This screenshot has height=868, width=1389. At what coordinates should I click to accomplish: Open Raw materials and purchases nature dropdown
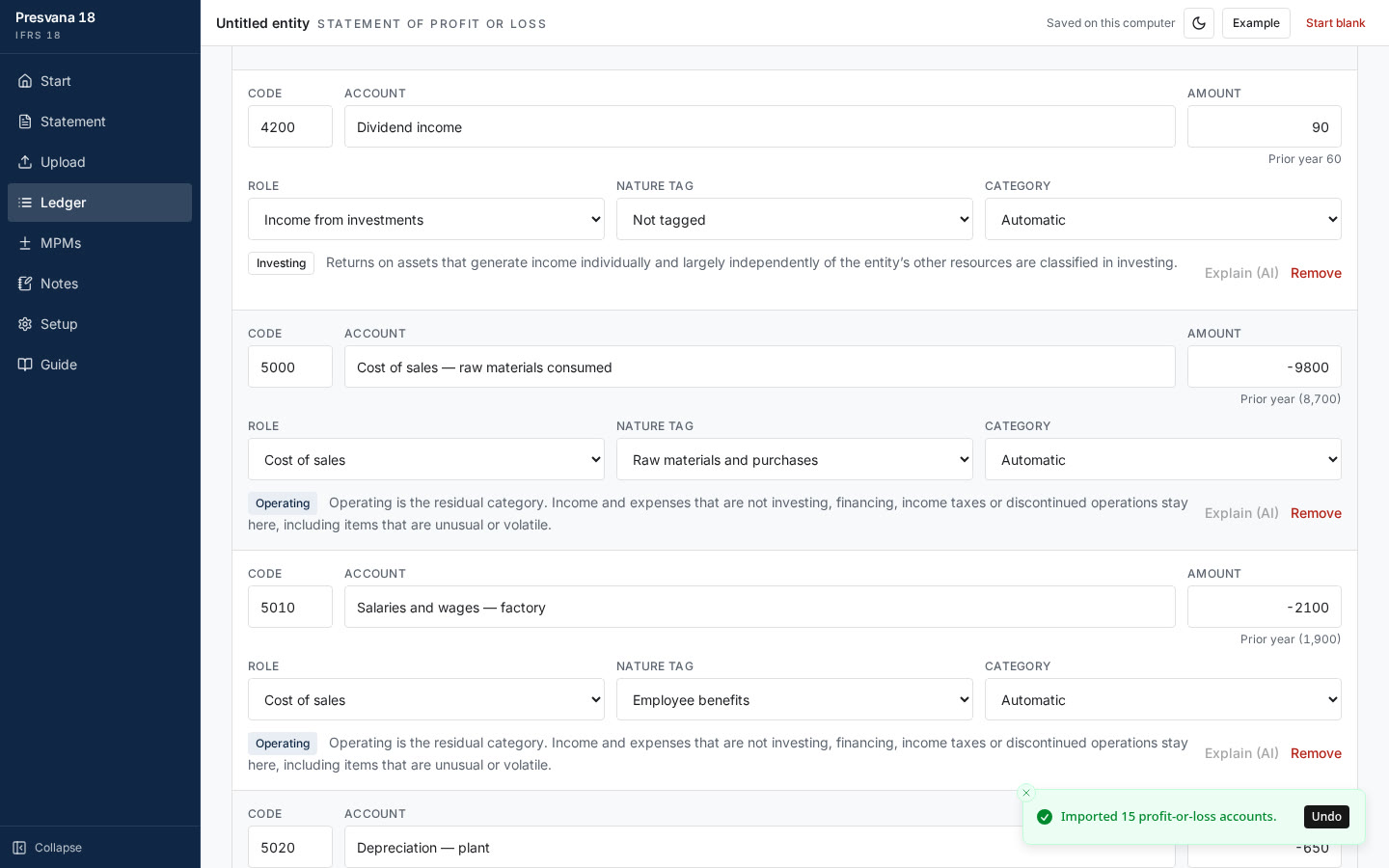click(795, 460)
